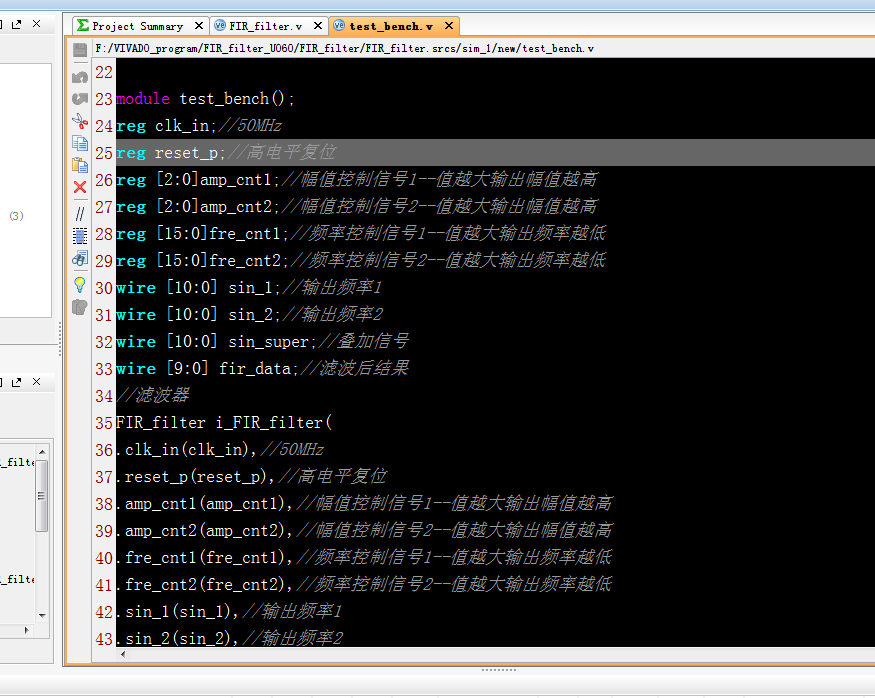Close the FIR_filter.v tab

pyautogui.click(x=317, y=26)
